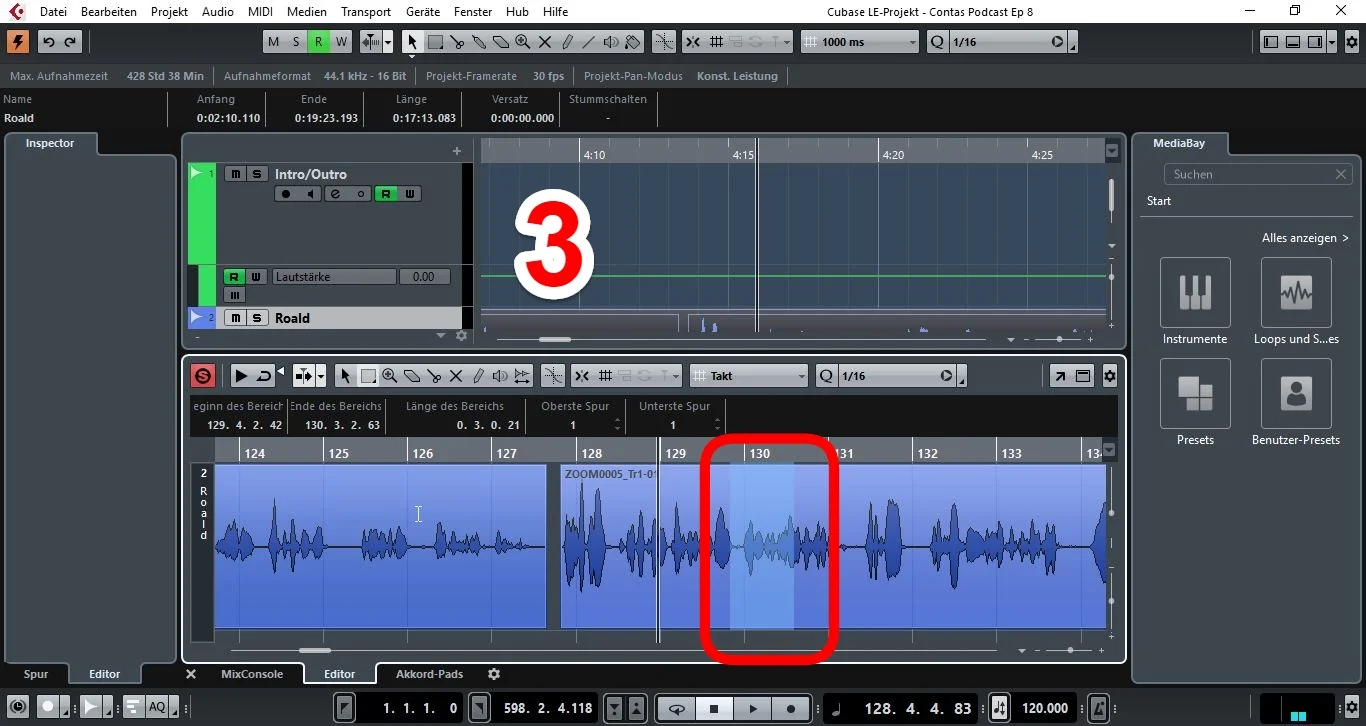
Task: Click the Lautstärke volume slider field
Action: pyautogui.click(x=334, y=277)
